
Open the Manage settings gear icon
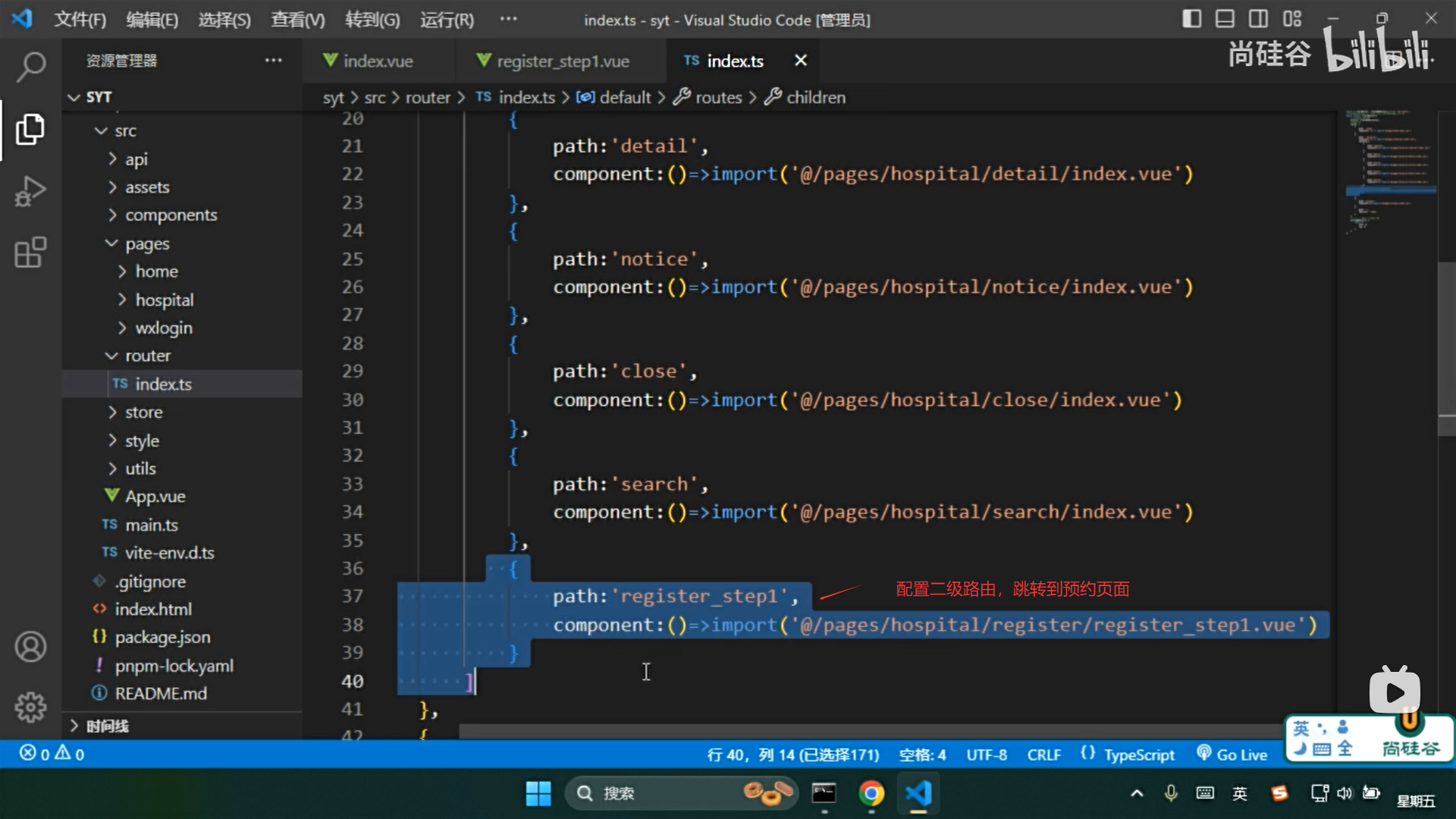tap(30, 707)
